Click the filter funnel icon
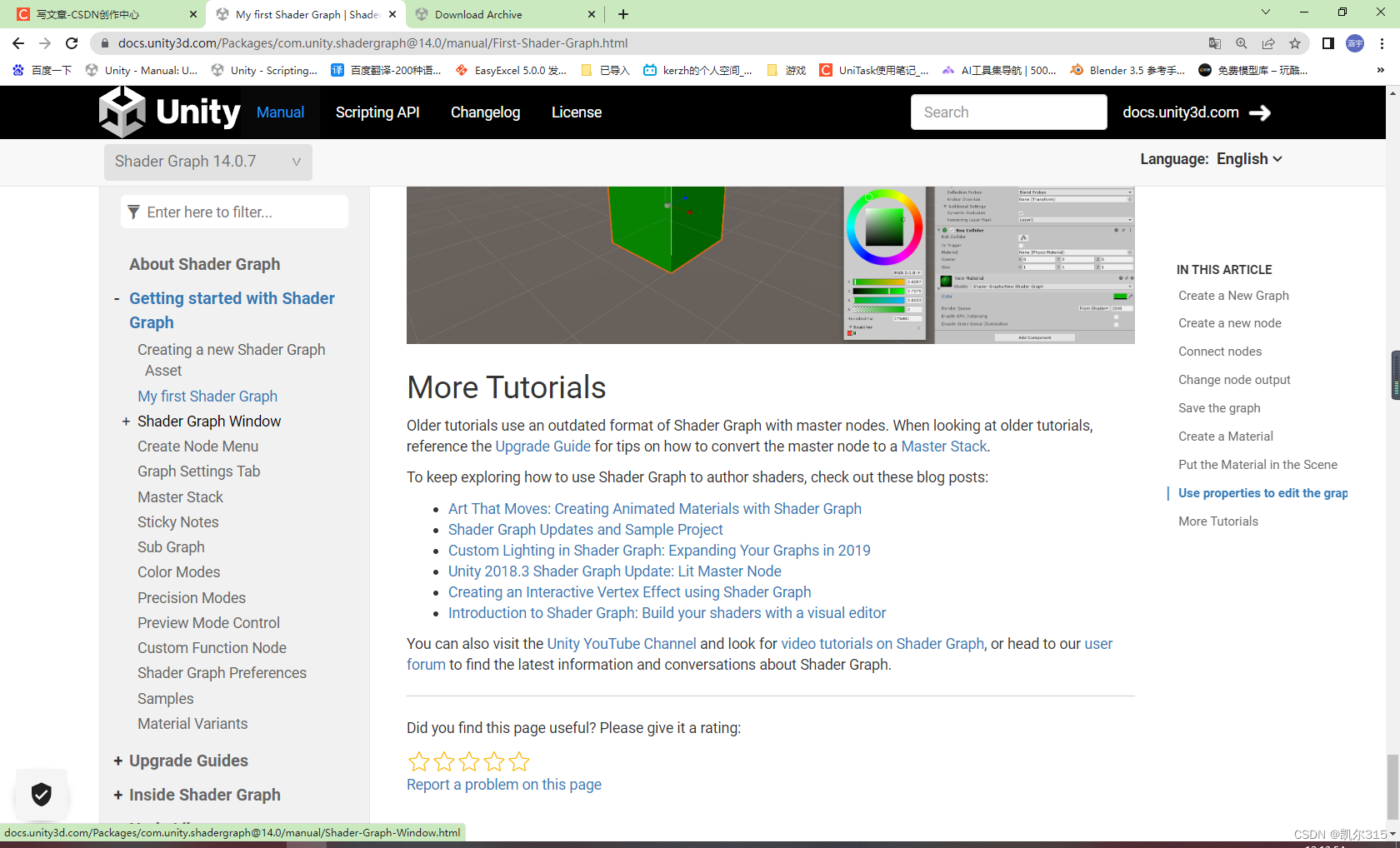Screen dimensions: 1400x848 click(x=133, y=212)
